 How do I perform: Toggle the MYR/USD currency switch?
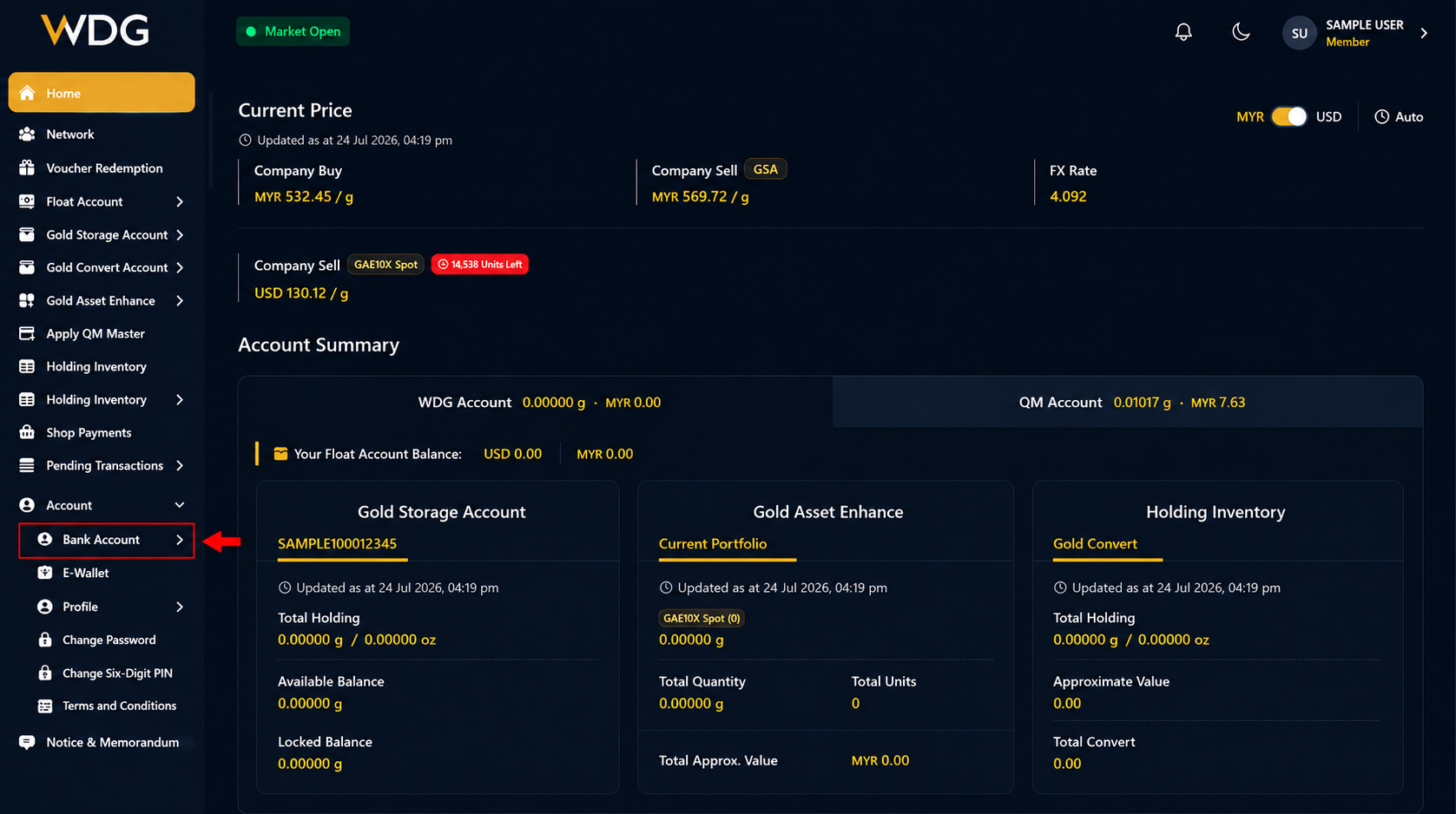pyautogui.click(x=1289, y=116)
